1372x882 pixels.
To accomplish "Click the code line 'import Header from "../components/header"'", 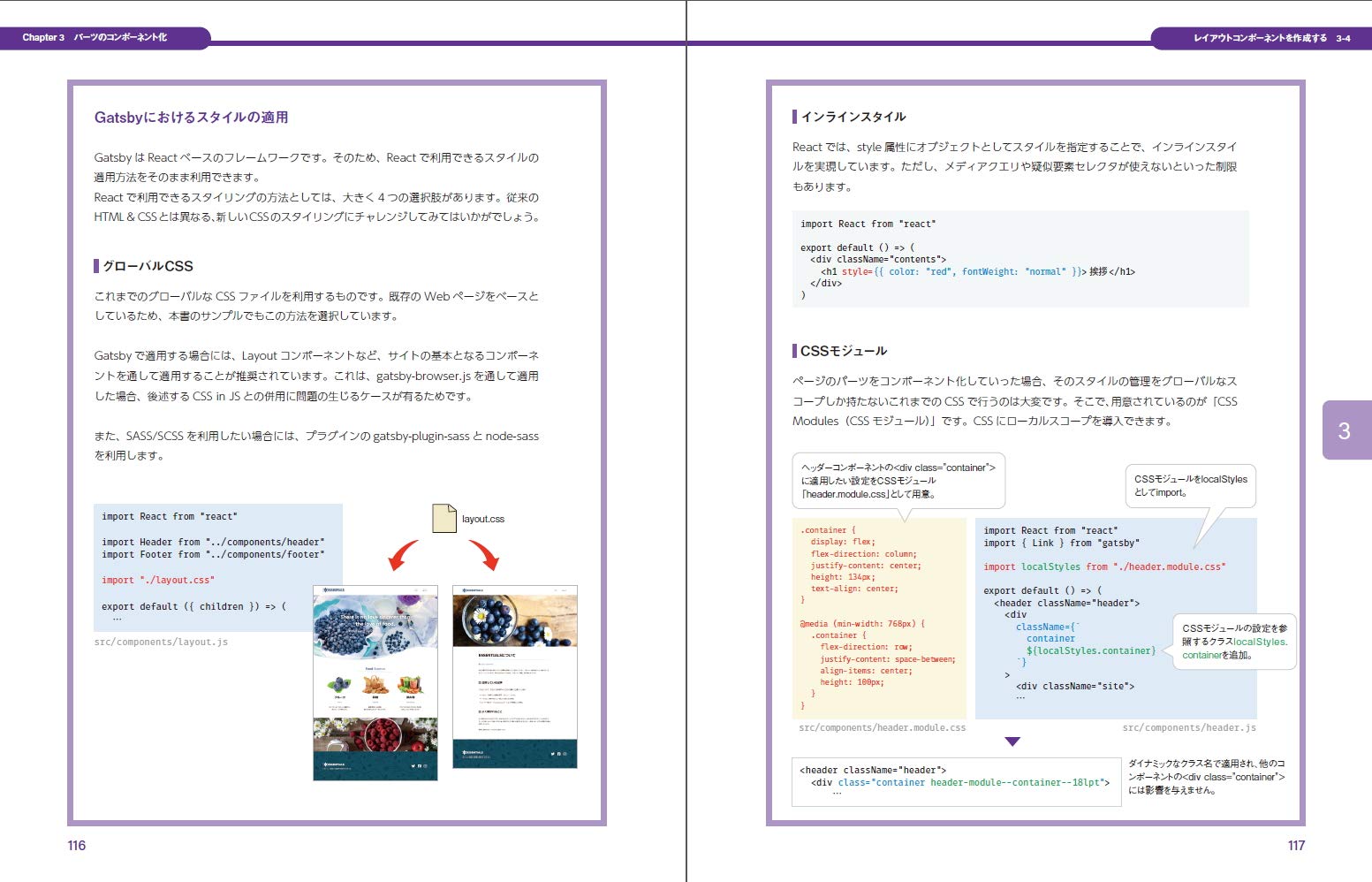I will [213, 542].
